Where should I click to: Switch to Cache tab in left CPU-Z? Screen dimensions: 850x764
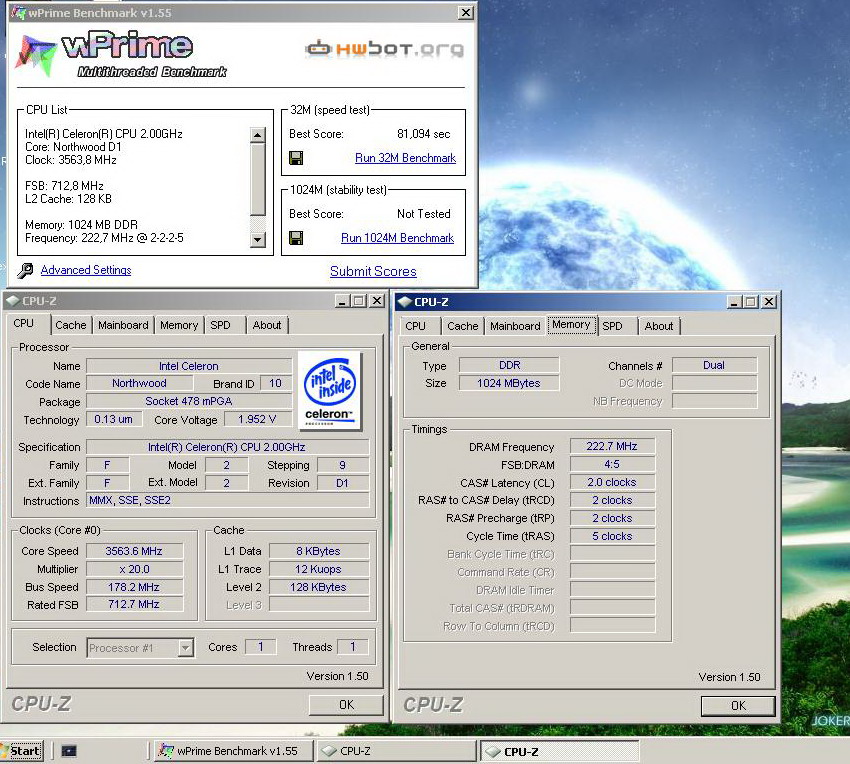point(71,325)
